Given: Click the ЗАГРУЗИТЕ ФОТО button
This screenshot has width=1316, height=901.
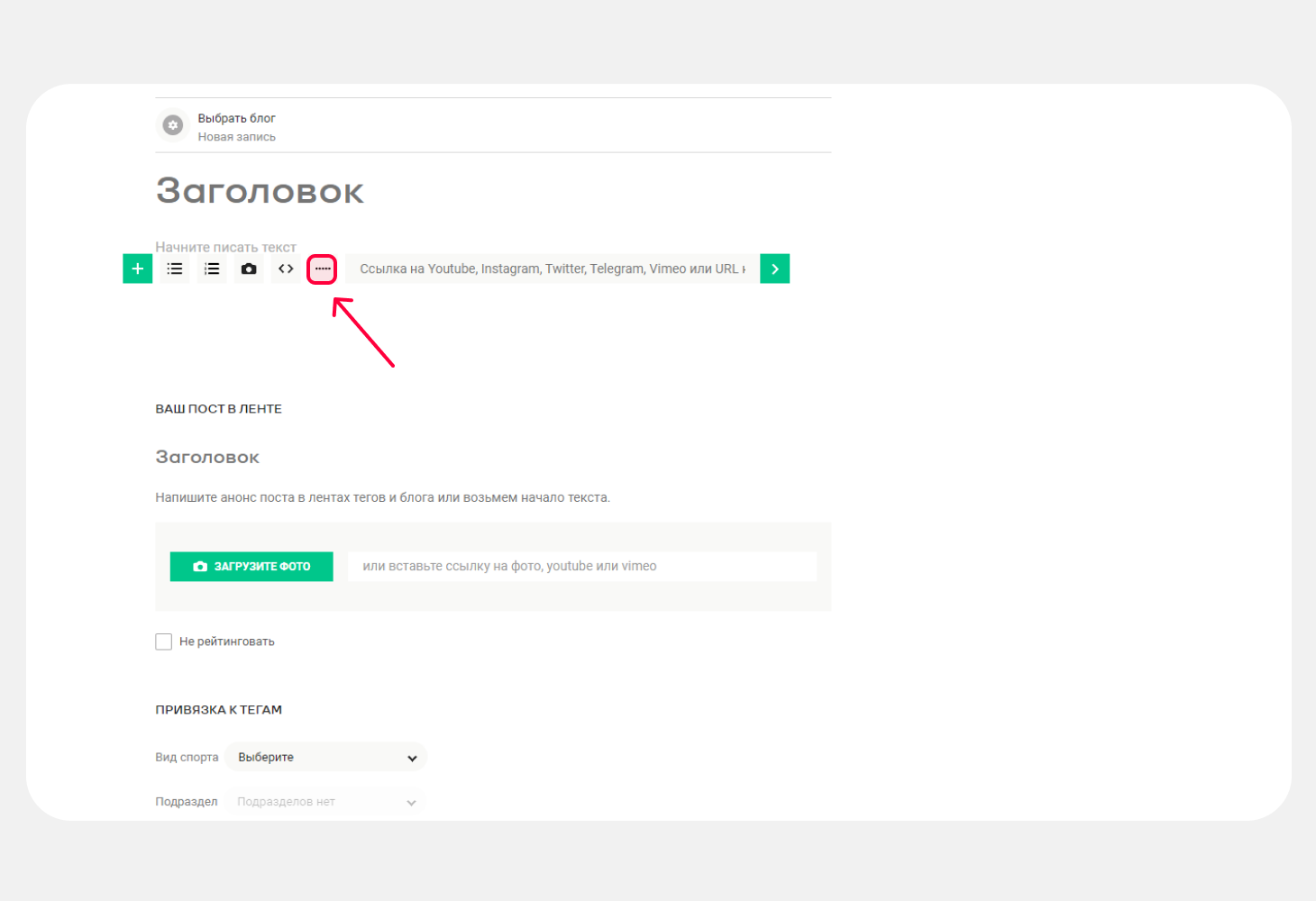Looking at the screenshot, I should pos(251,567).
